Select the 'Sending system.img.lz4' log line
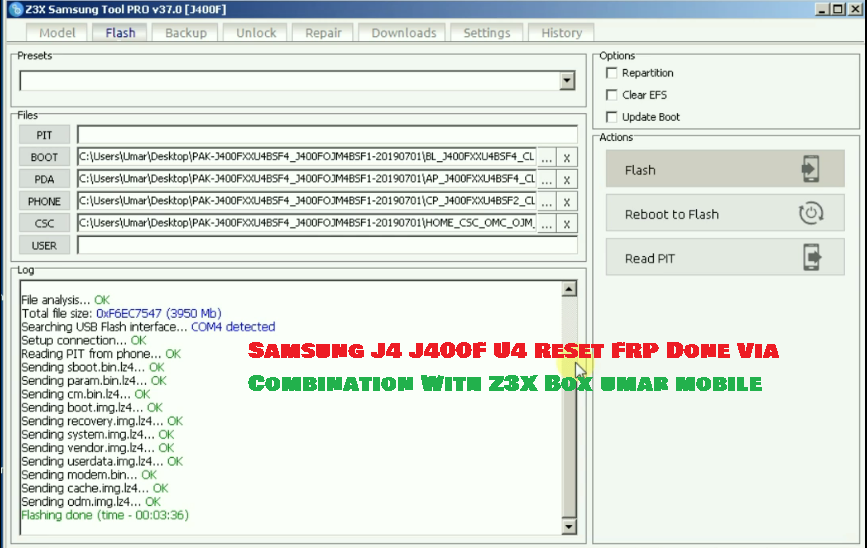This screenshot has height=548, width=867. coord(98,435)
